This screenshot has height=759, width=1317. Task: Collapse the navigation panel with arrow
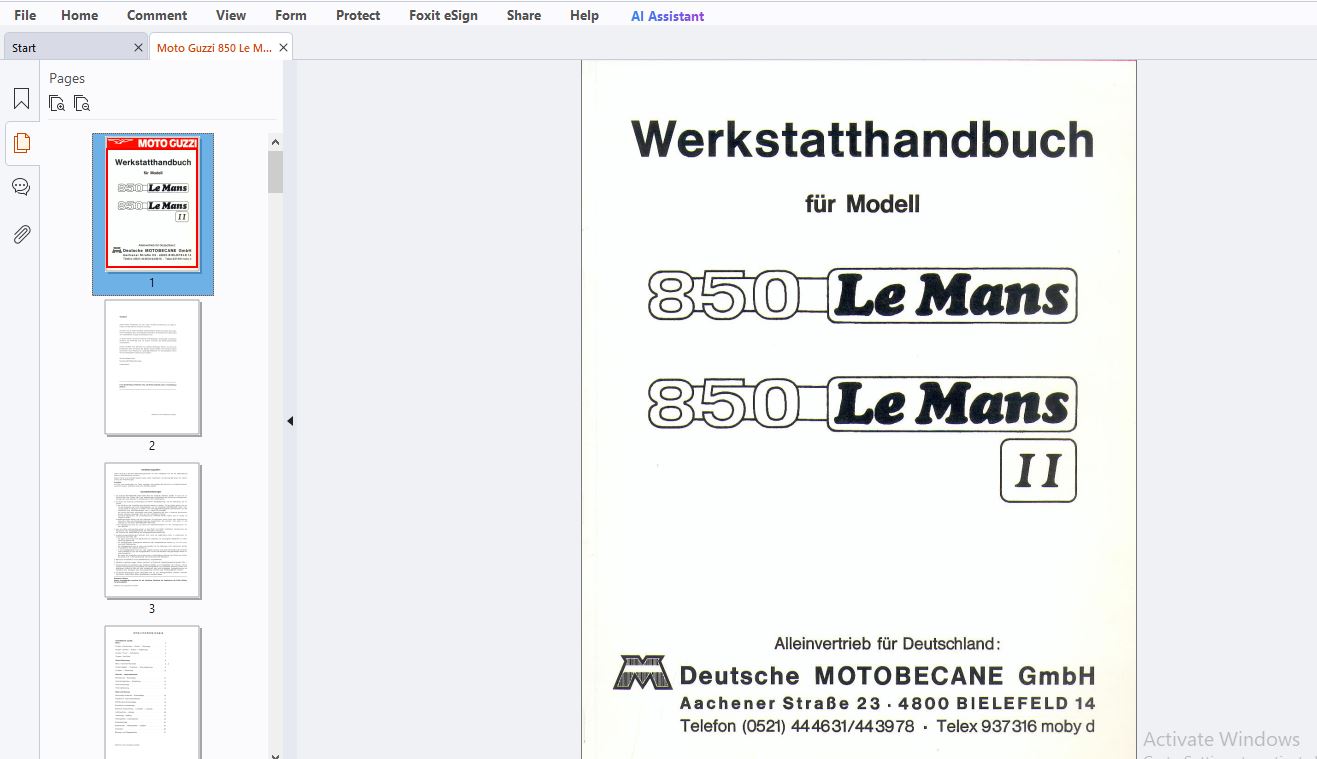click(290, 421)
